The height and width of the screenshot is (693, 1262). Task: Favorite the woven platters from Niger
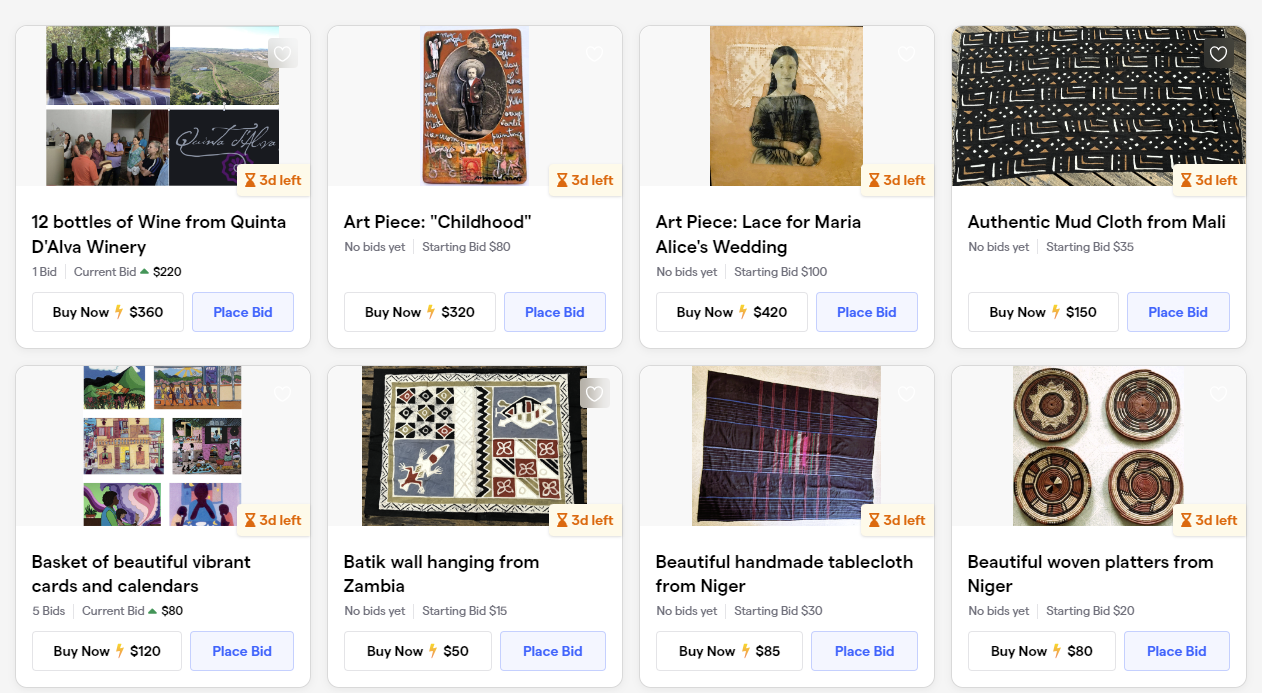click(1218, 394)
